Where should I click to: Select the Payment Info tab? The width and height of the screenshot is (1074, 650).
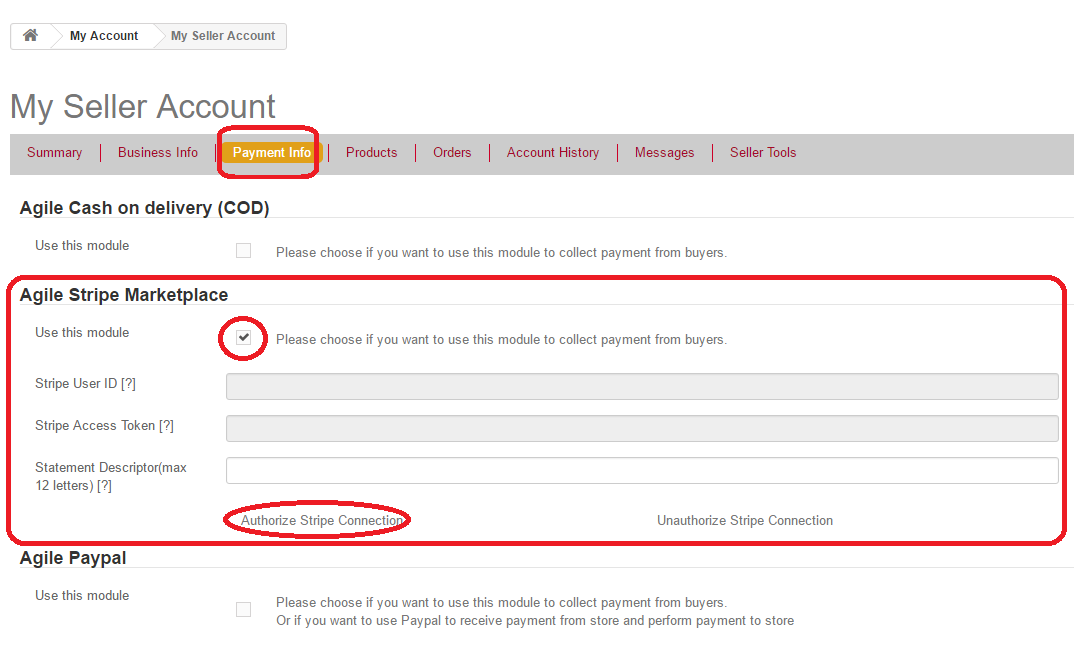[x=271, y=153]
